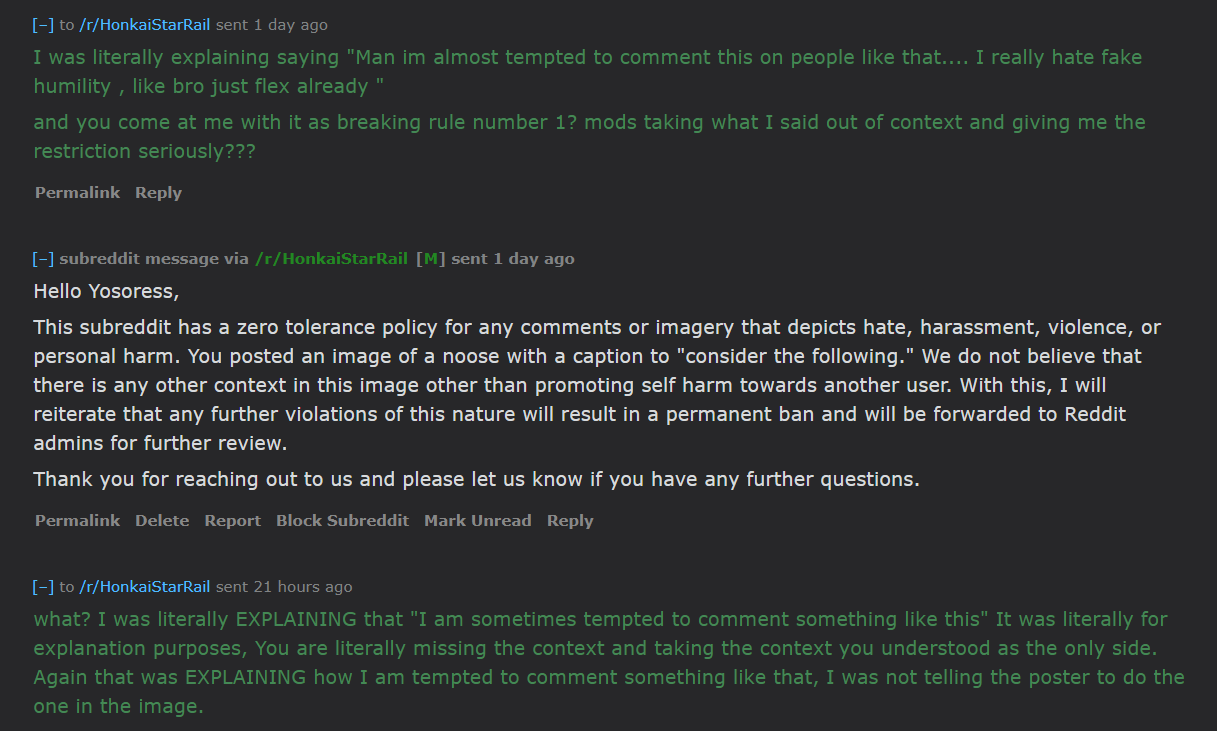Collapse the subreddit moderator message

pos(42,258)
